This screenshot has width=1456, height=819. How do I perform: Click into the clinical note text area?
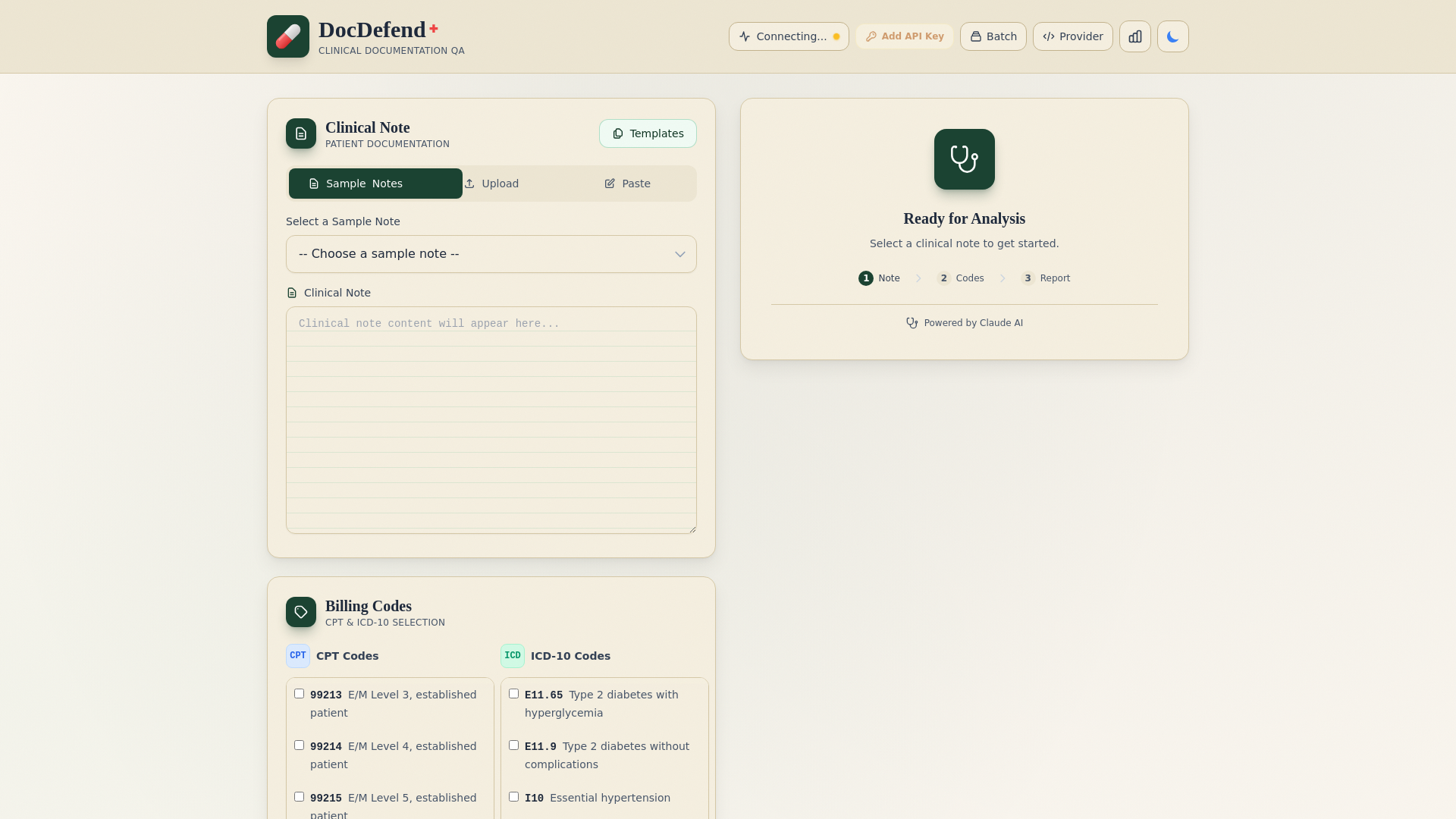[491, 420]
